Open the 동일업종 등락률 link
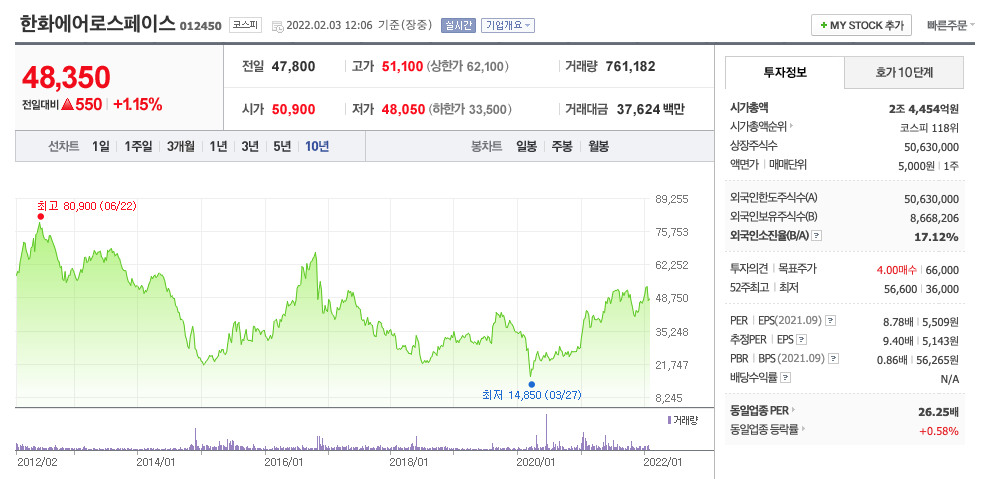992x479 pixels. [764, 429]
